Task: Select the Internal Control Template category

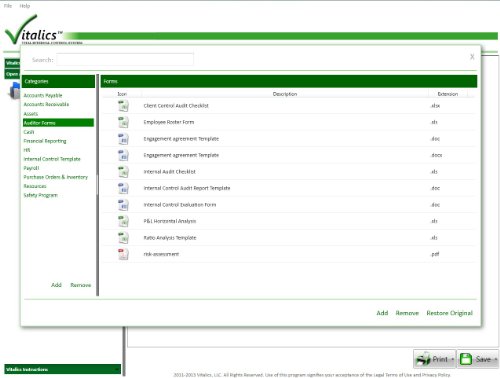Action: [52, 159]
